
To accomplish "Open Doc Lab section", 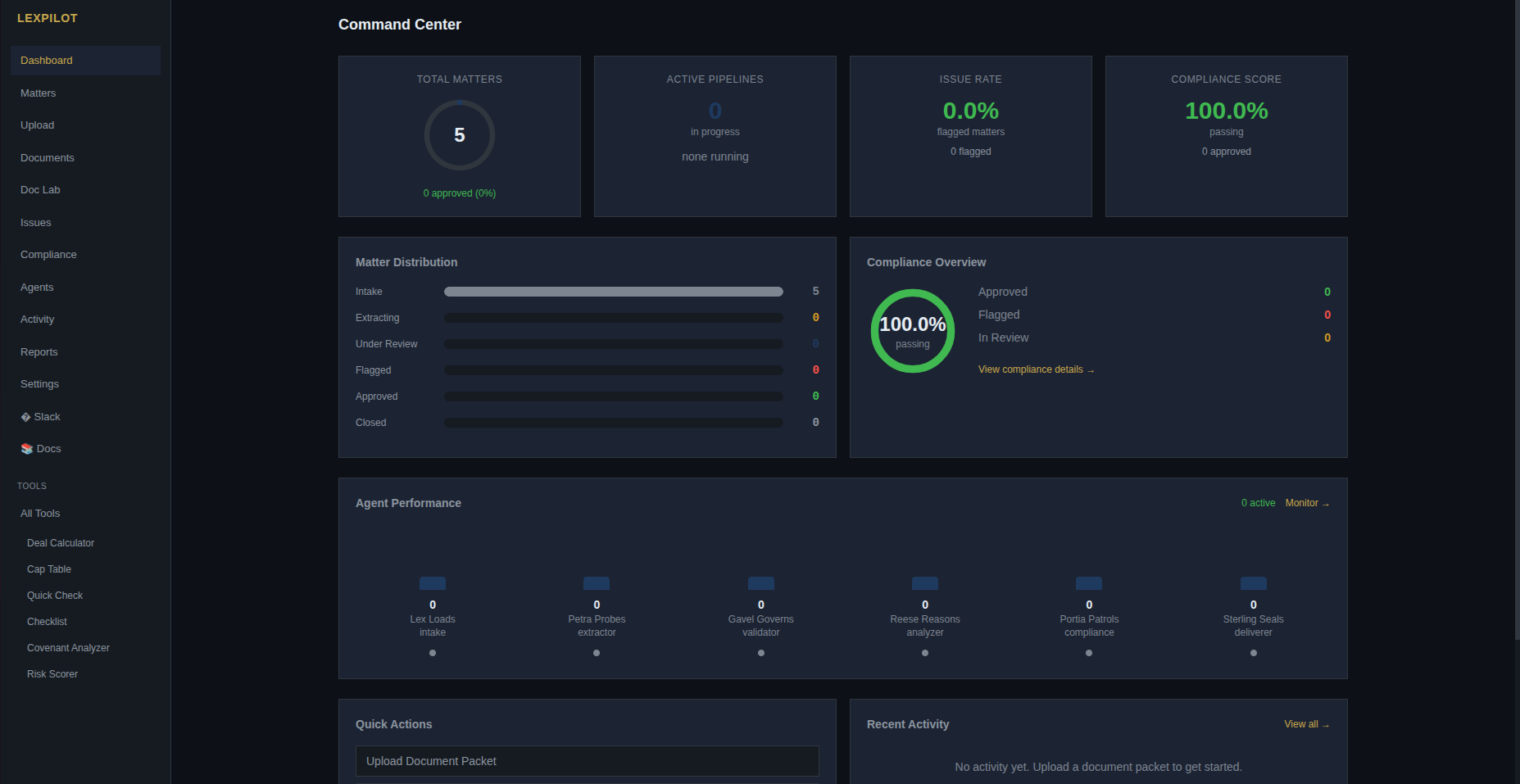I will (x=85, y=190).
